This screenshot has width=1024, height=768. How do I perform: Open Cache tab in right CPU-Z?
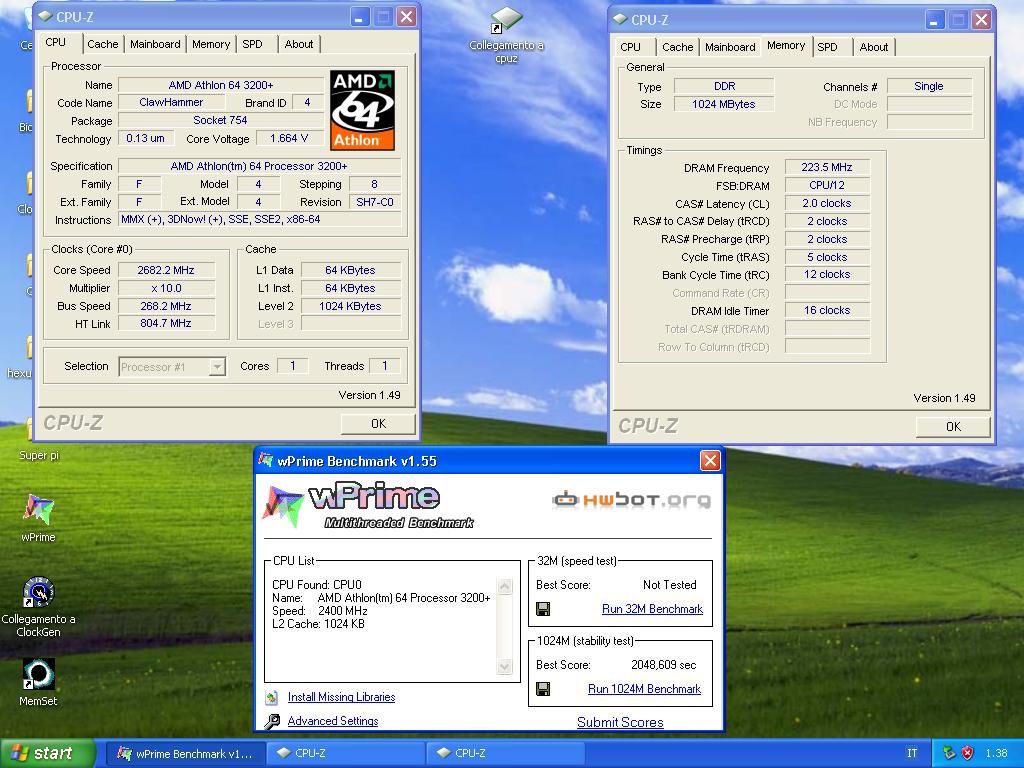click(677, 47)
